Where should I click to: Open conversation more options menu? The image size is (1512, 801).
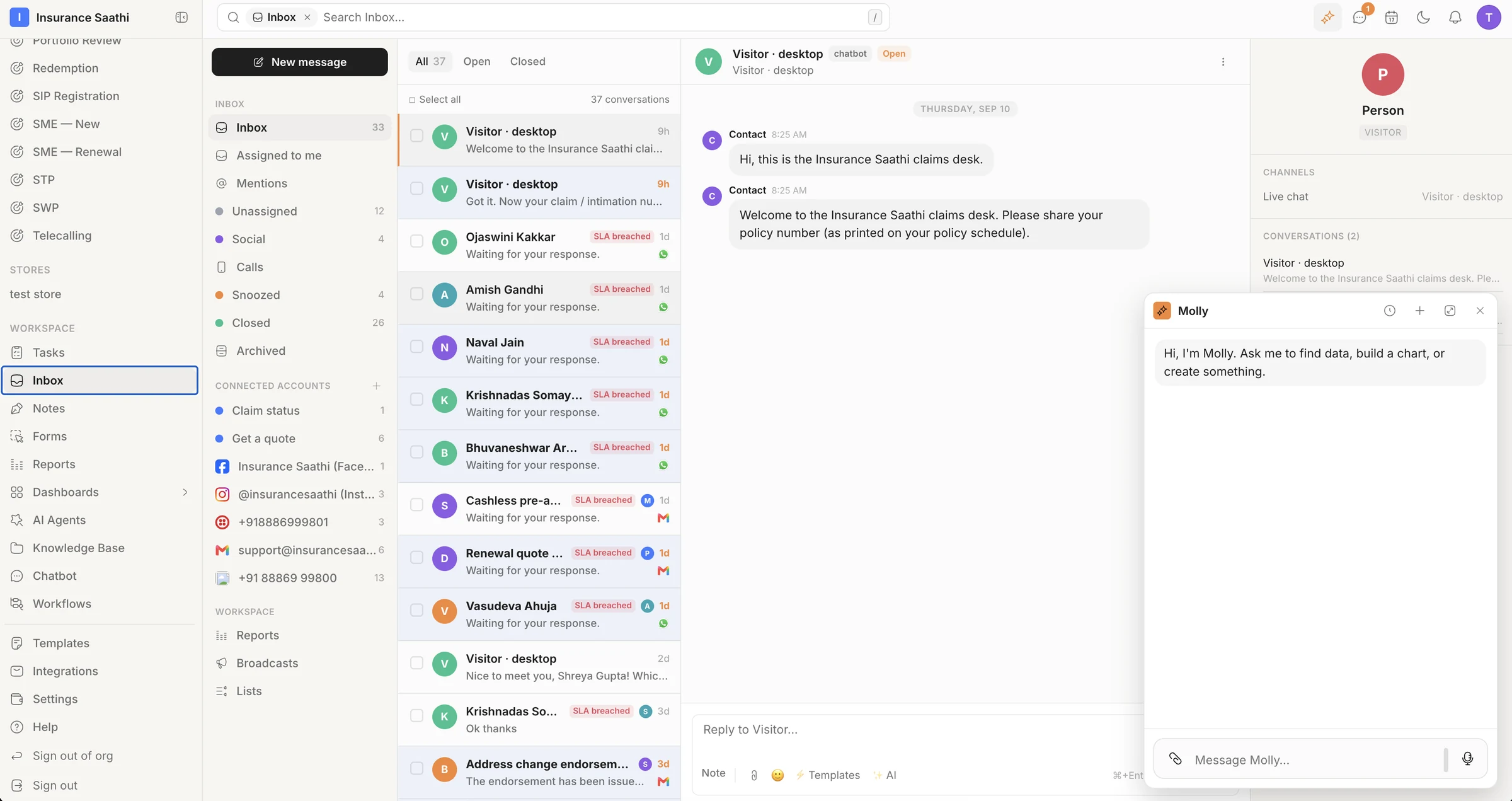(1223, 62)
